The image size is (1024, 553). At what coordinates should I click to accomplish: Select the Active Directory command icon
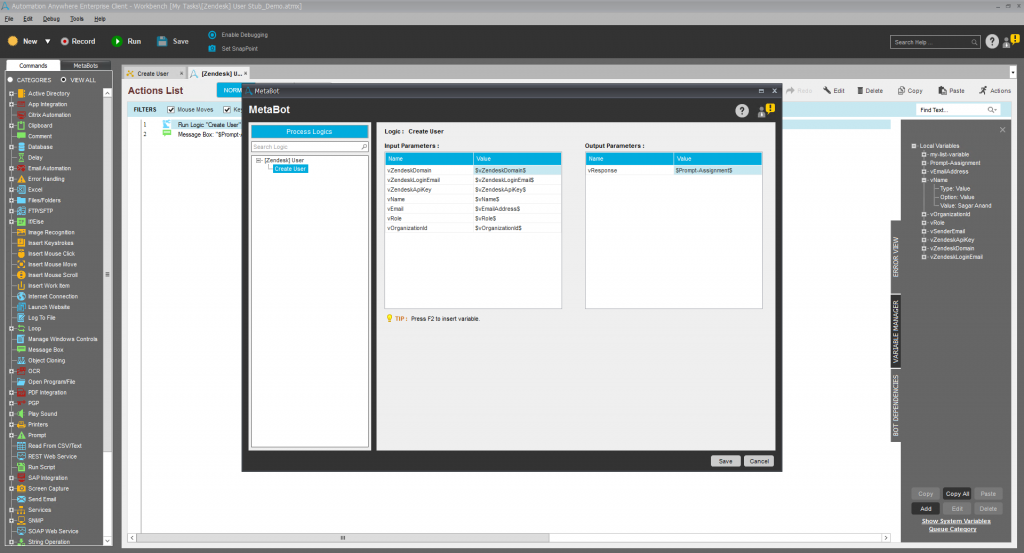(x=21, y=93)
